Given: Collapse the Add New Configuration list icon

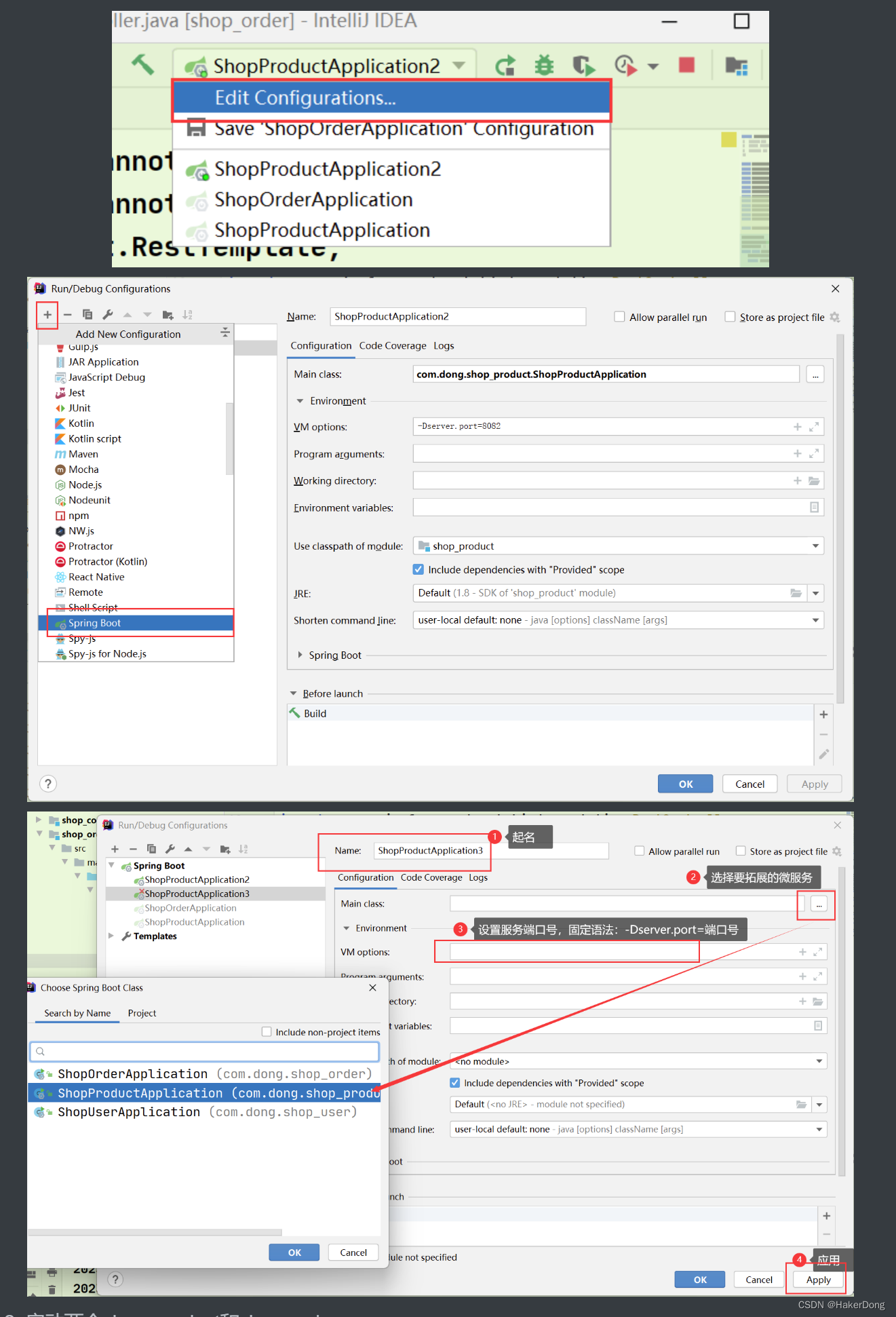Looking at the screenshot, I should [225, 333].
